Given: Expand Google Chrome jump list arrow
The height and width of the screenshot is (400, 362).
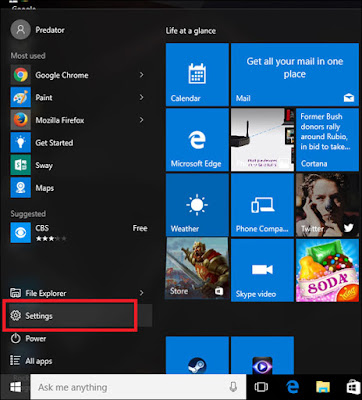Looking at the screenshot, I should pos(142,75).
